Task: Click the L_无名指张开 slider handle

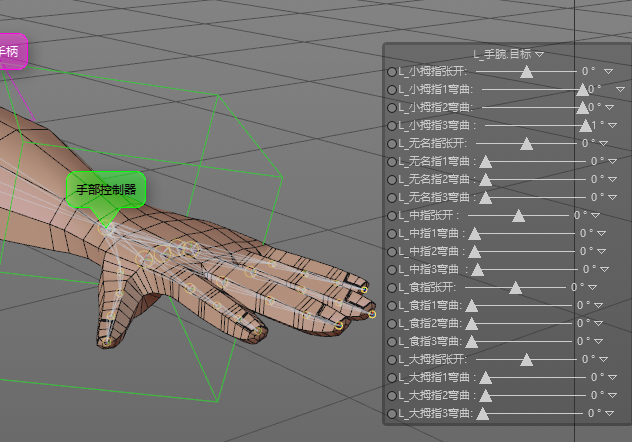Action: point(527,144)
